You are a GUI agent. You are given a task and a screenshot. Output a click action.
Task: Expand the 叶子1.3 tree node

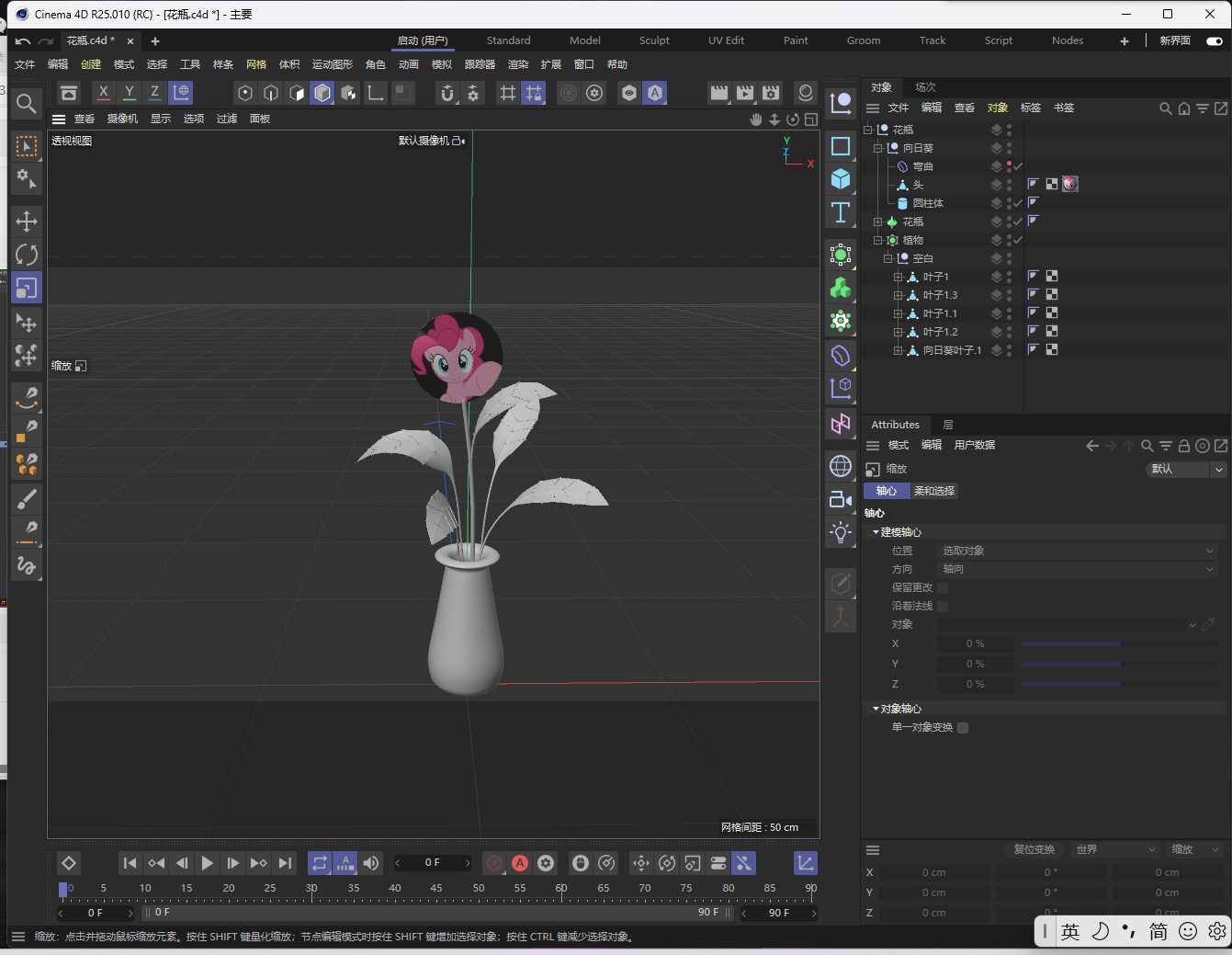[898, 295]
